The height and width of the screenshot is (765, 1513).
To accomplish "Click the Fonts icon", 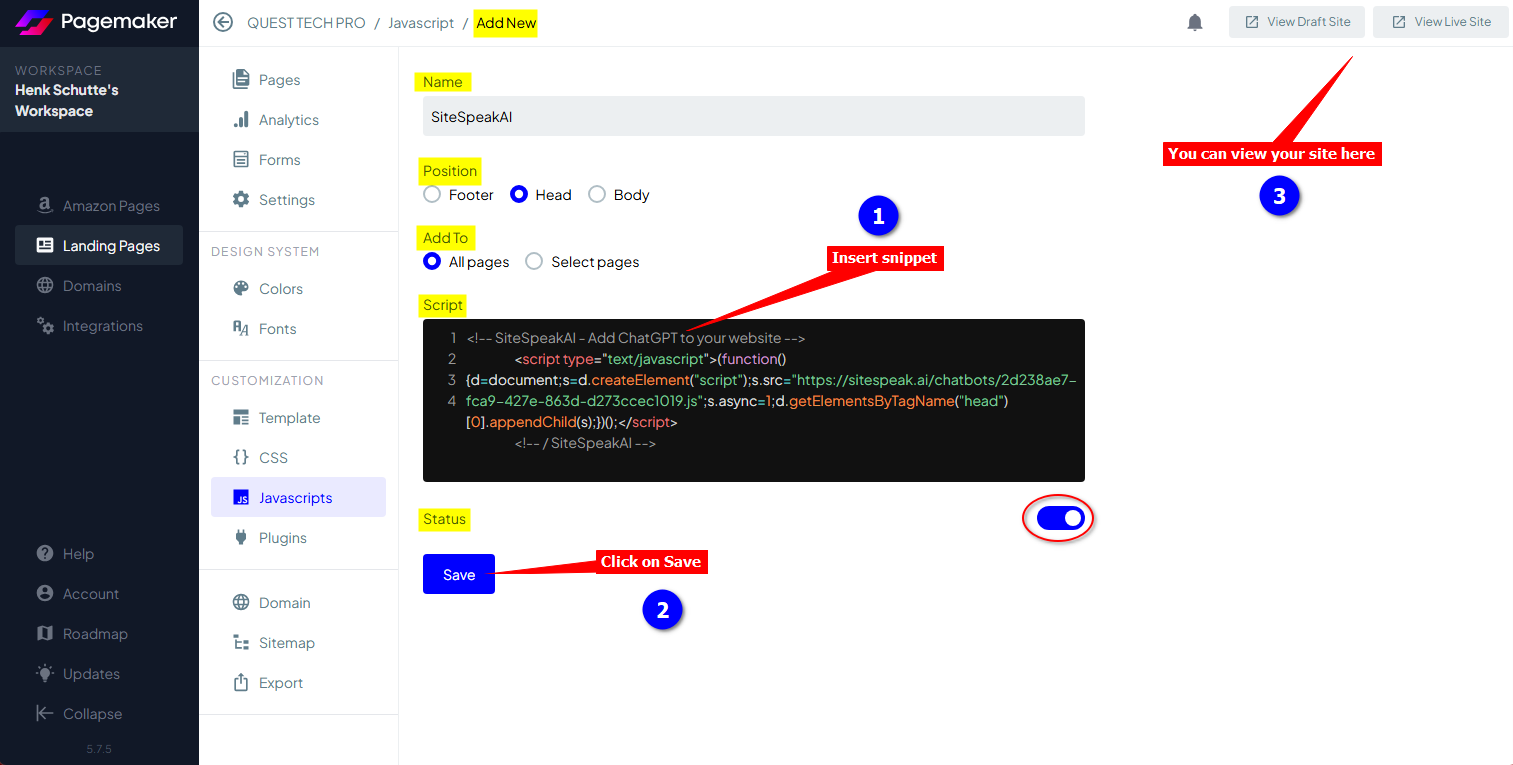I will pyautogui.click(x=241, y=328).
